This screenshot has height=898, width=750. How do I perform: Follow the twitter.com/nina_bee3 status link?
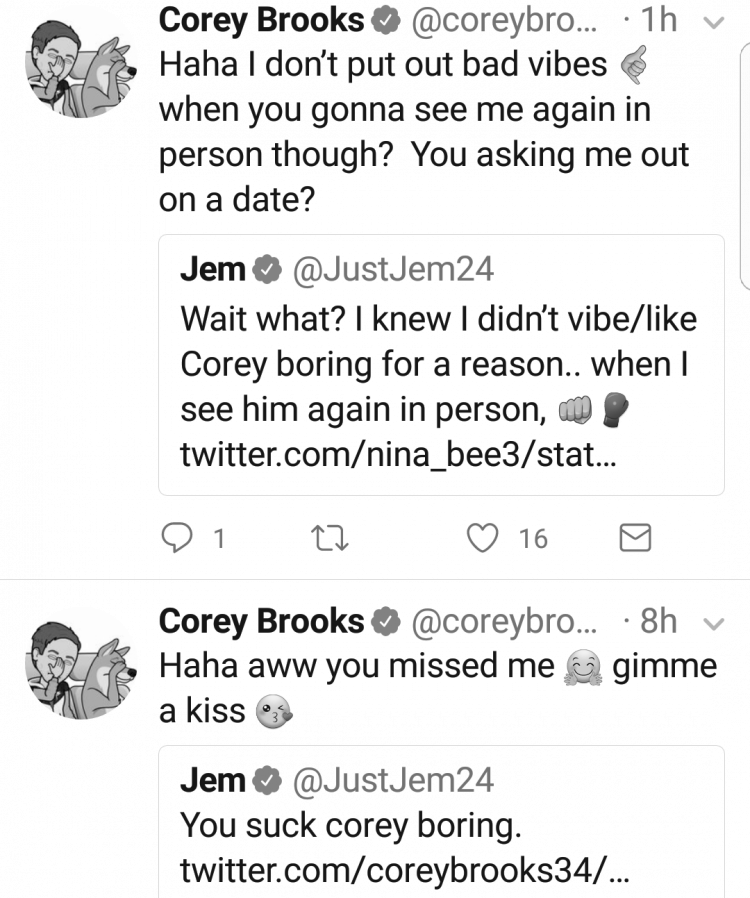tap(398, 455)
